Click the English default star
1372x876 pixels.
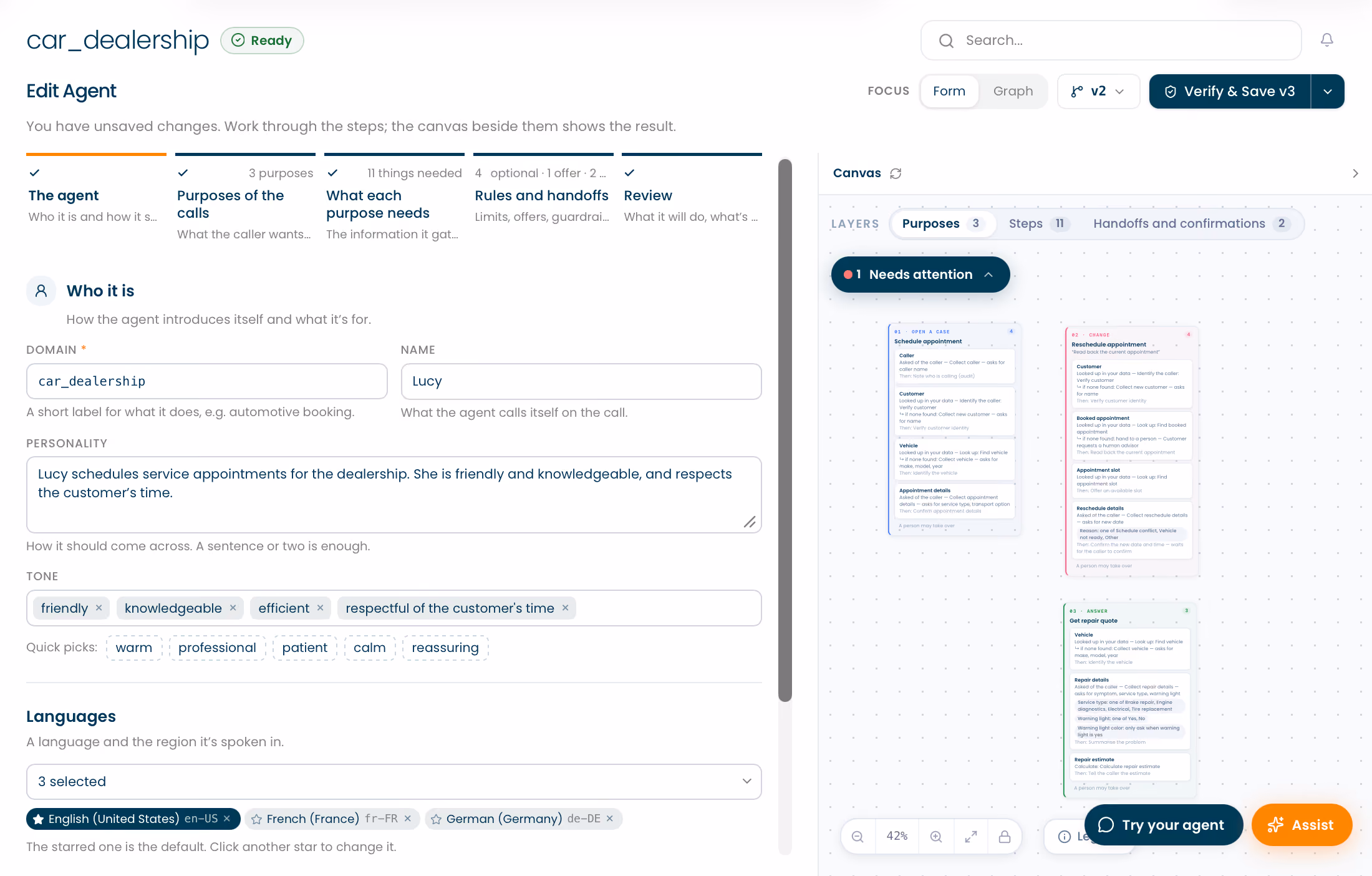(x=39, y=819)
